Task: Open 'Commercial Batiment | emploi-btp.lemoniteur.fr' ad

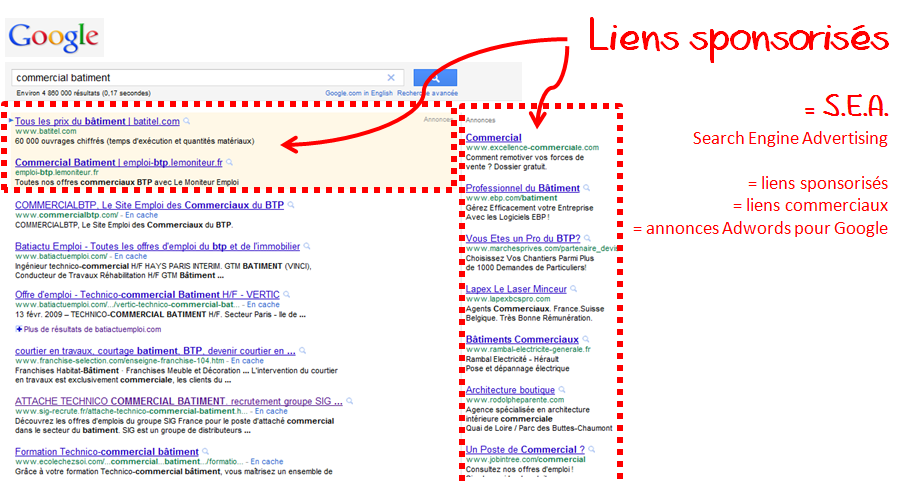Action: pyautogui.click(x=119, y=162)
